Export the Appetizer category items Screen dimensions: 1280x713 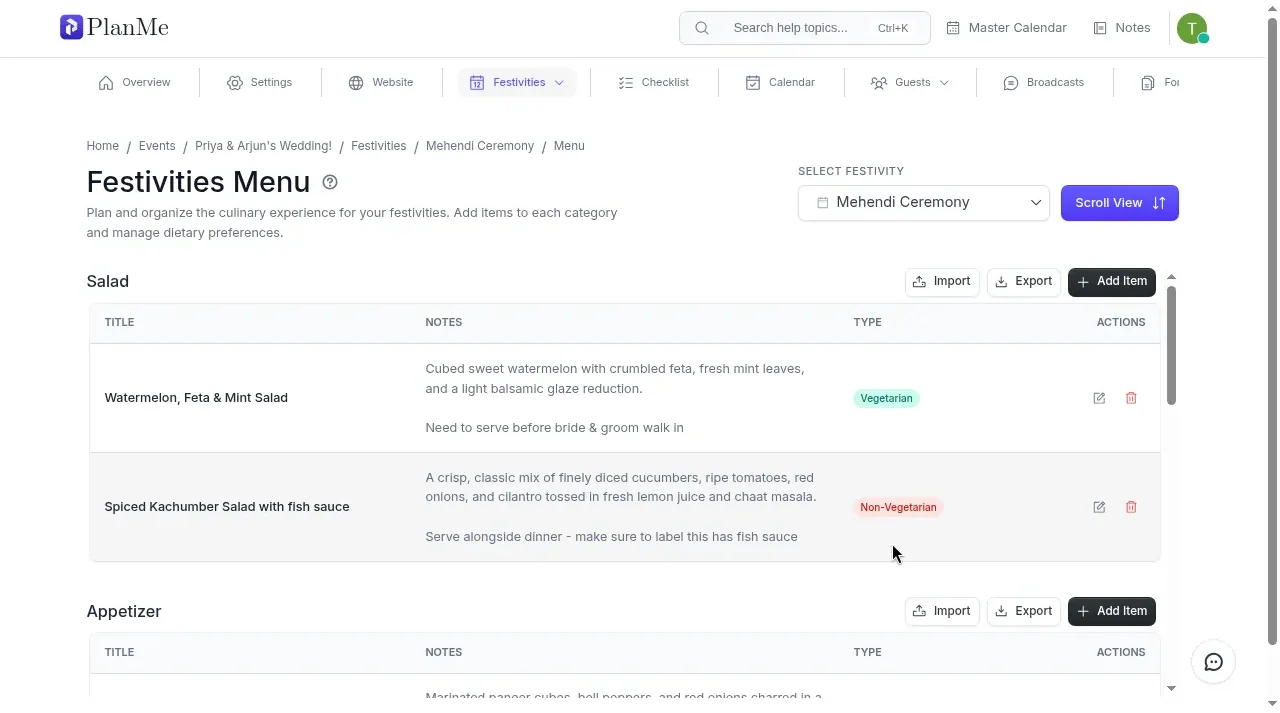[x=1024, y=612]
